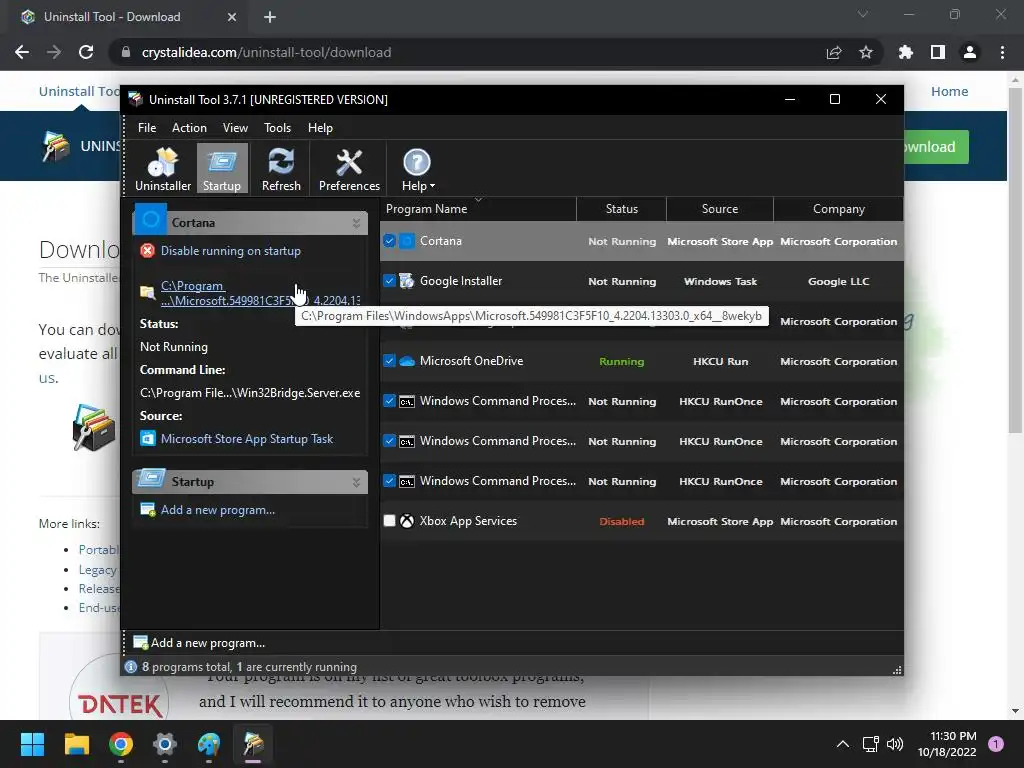Show hidden system tray icons
This screenshot has height=768, width=1024.
pos(843,744)
